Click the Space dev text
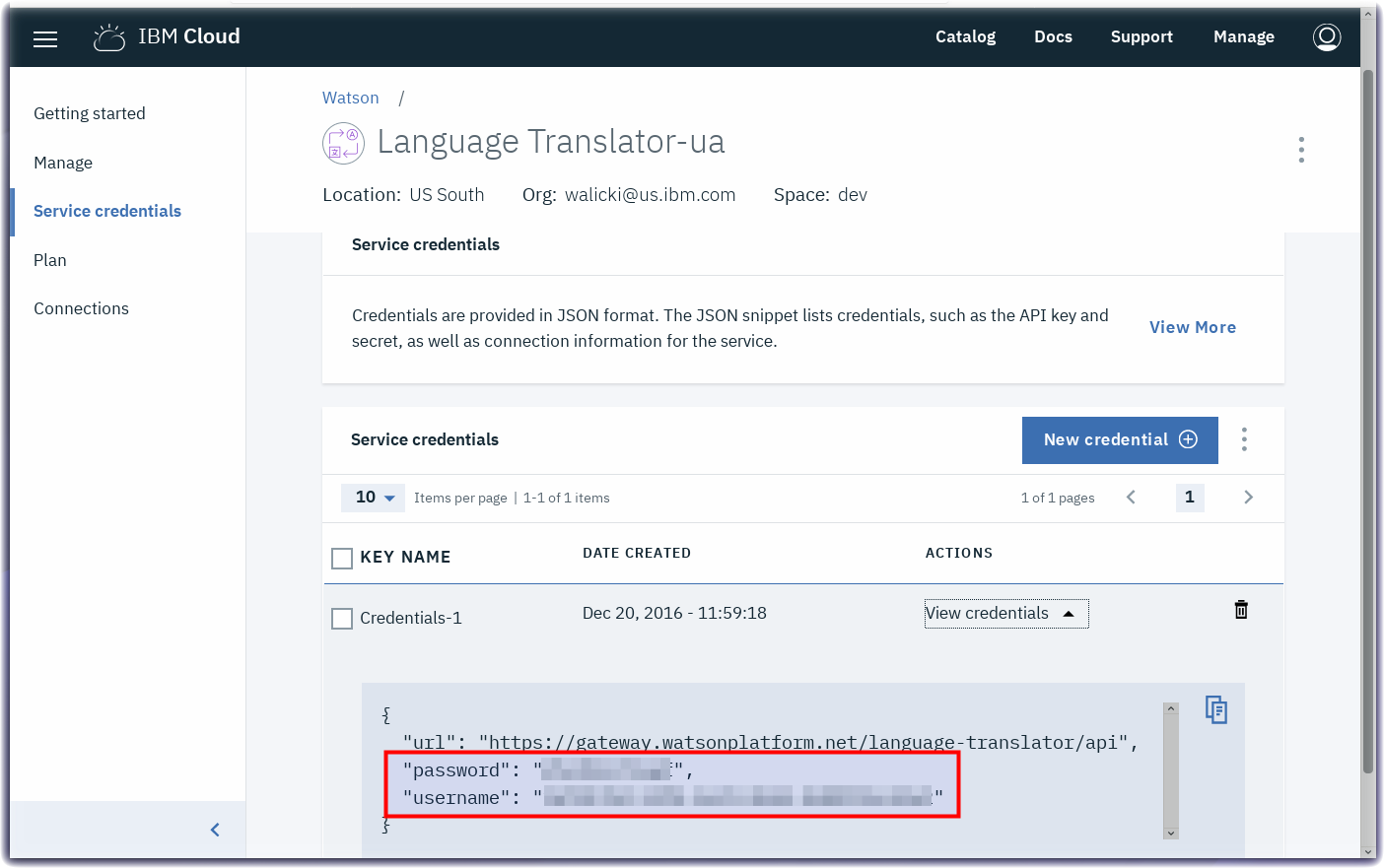 [x=820, y=195]
